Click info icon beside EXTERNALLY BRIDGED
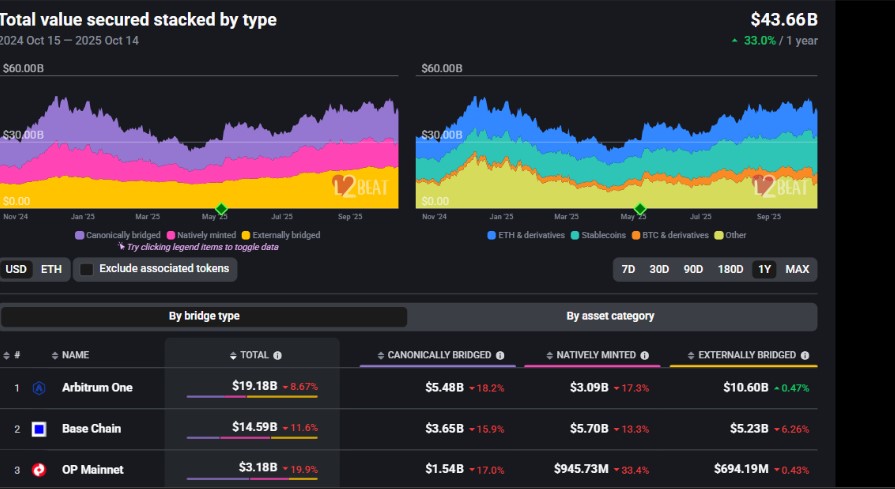Screen dimensions: 895x489 (804, 355)
